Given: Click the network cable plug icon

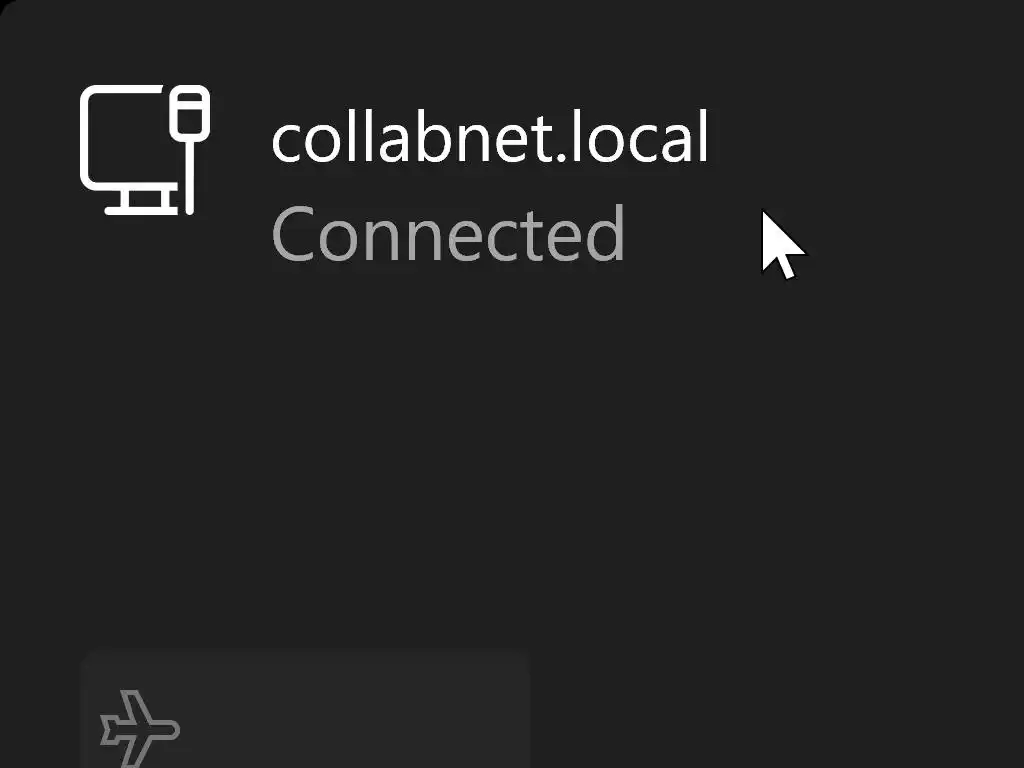Looking at the screenshot, I should tap(190, 150).
